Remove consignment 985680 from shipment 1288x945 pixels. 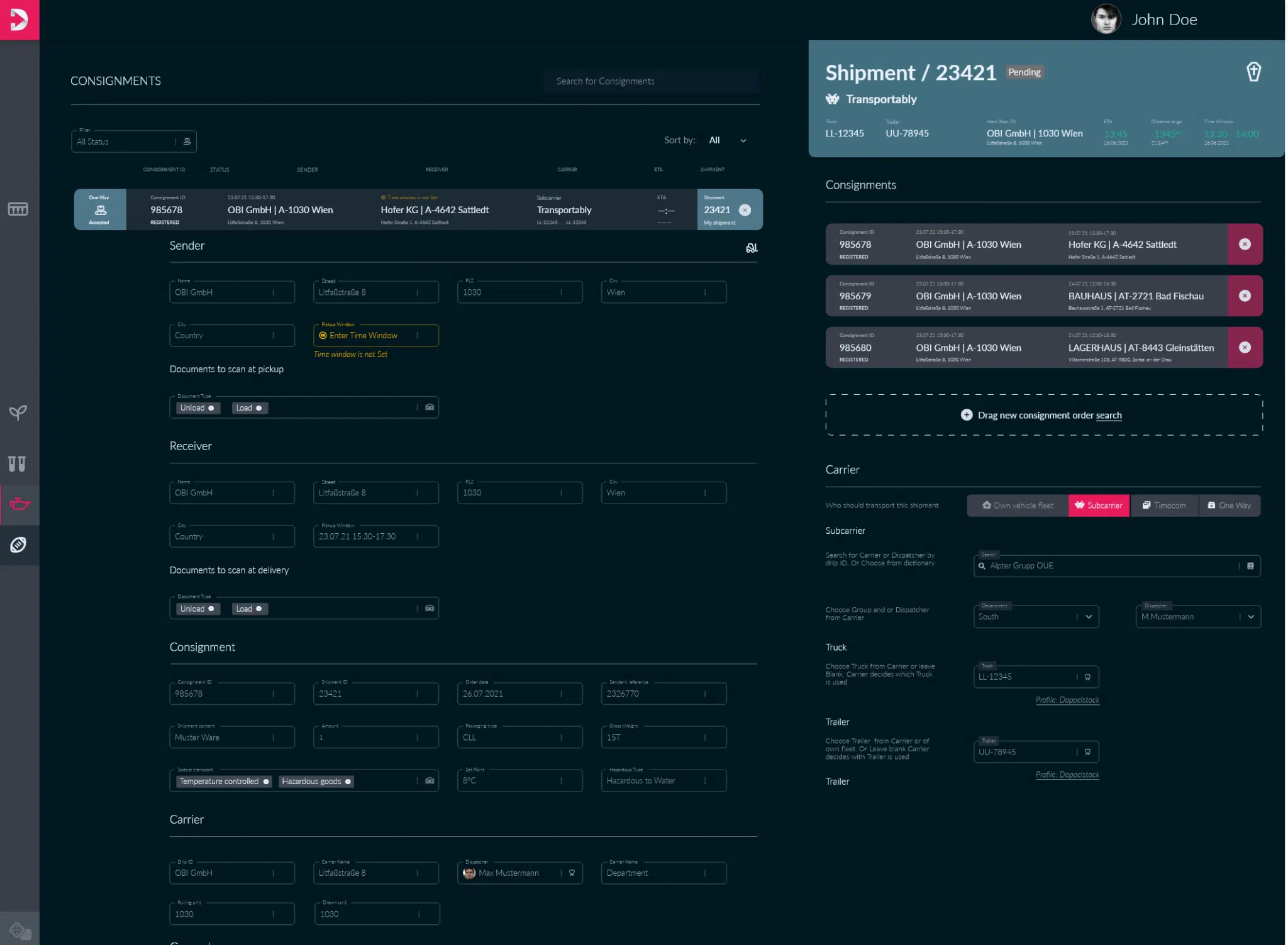click(x=1245, y=347)
